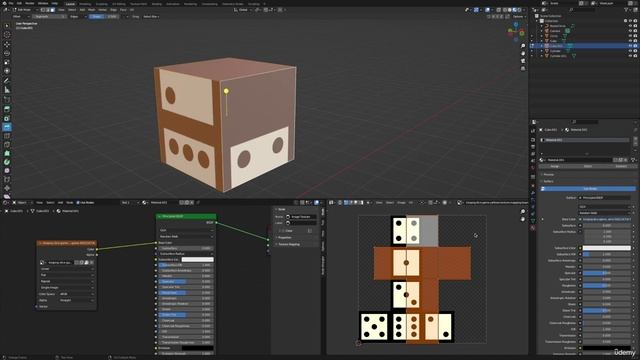Select the Cursor tool in viewport toolbar

click(7, 35)
